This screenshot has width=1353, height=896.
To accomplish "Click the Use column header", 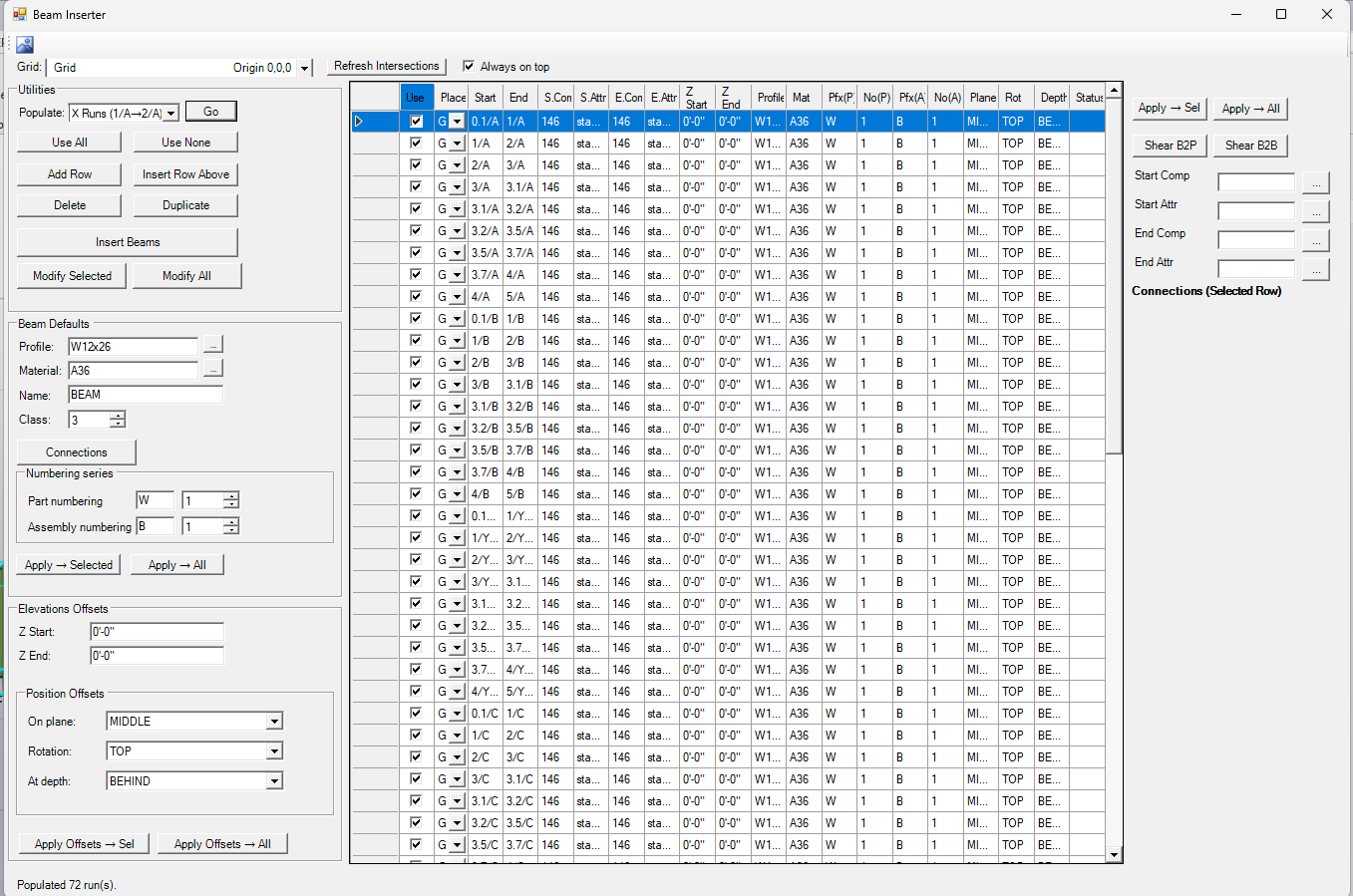I will (416, 98).
